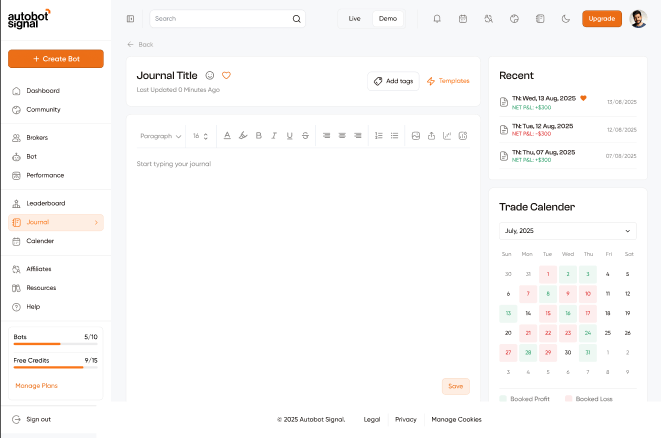
Task: Toggle the favorite heart on Journal Title
Action: (x=226, y=75)
